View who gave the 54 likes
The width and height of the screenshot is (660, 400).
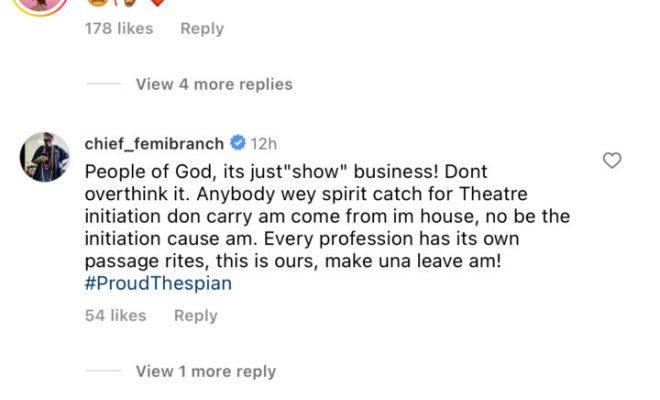coord(115,315)
